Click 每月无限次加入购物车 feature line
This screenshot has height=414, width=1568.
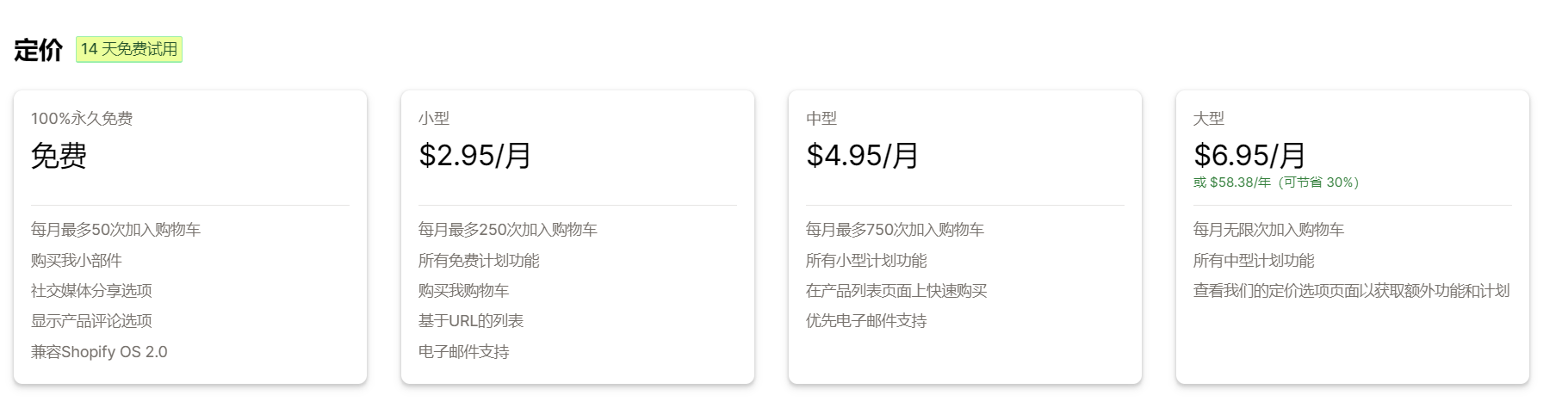[1268, 230]
